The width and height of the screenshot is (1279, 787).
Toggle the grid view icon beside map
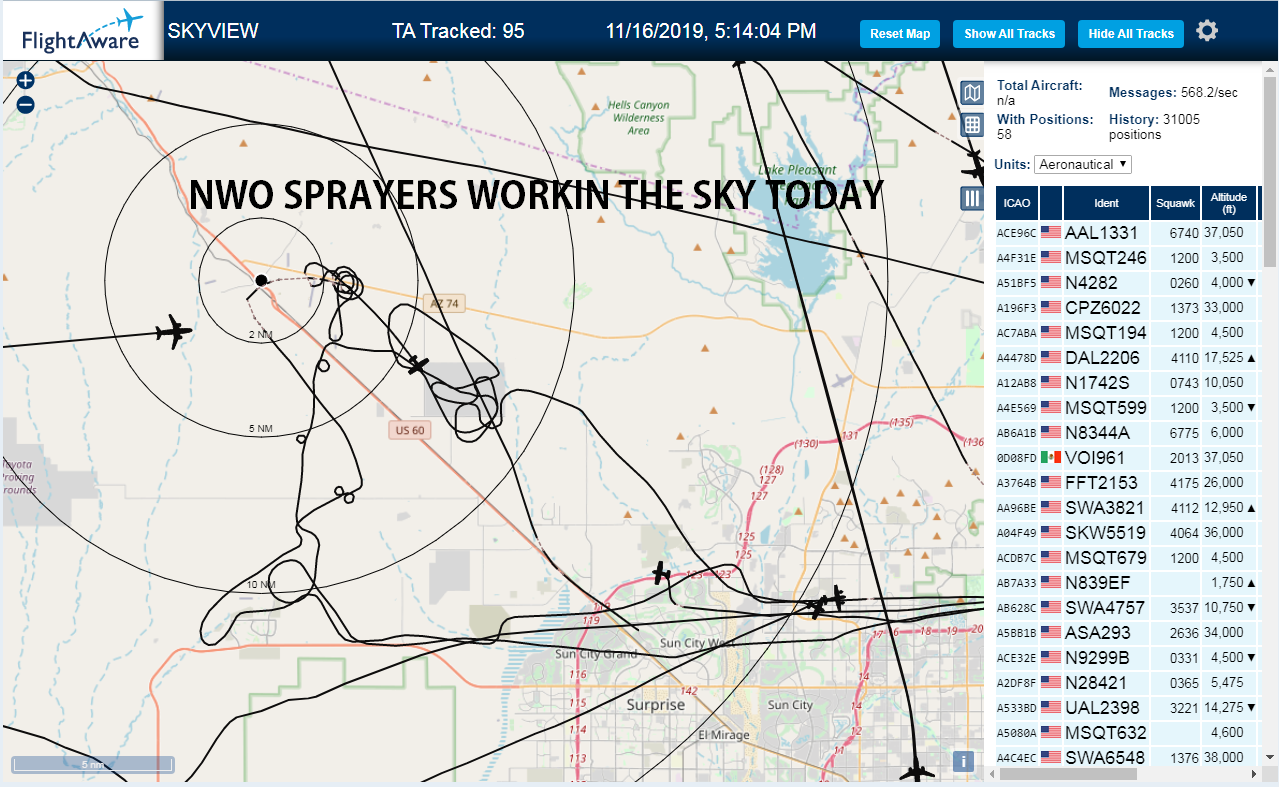tap(971, 124)
